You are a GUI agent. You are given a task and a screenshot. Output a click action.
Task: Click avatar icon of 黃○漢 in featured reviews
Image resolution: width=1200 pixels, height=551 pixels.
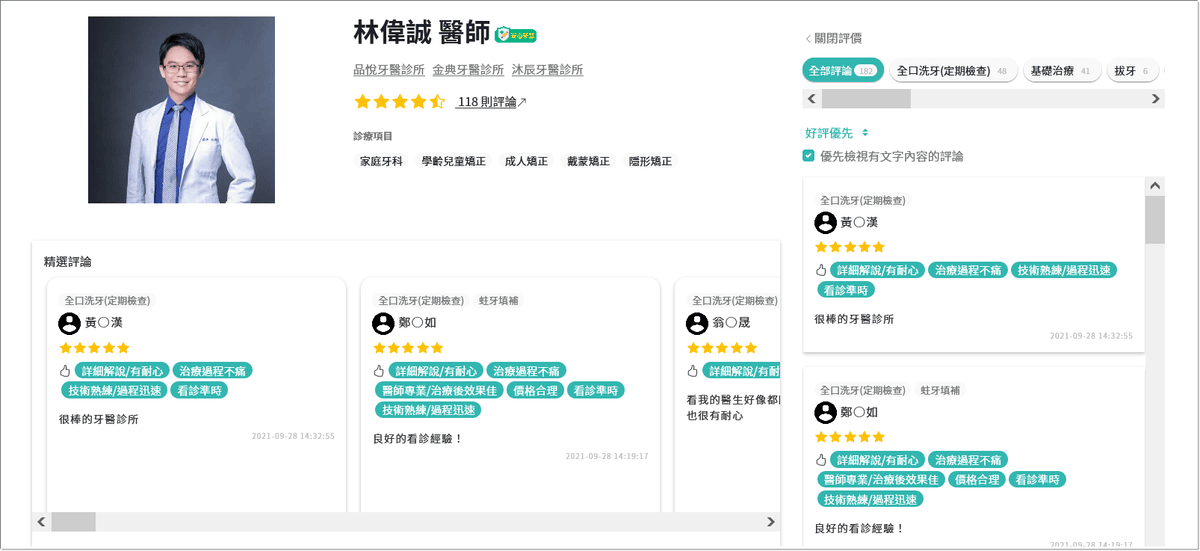[69, 323]
